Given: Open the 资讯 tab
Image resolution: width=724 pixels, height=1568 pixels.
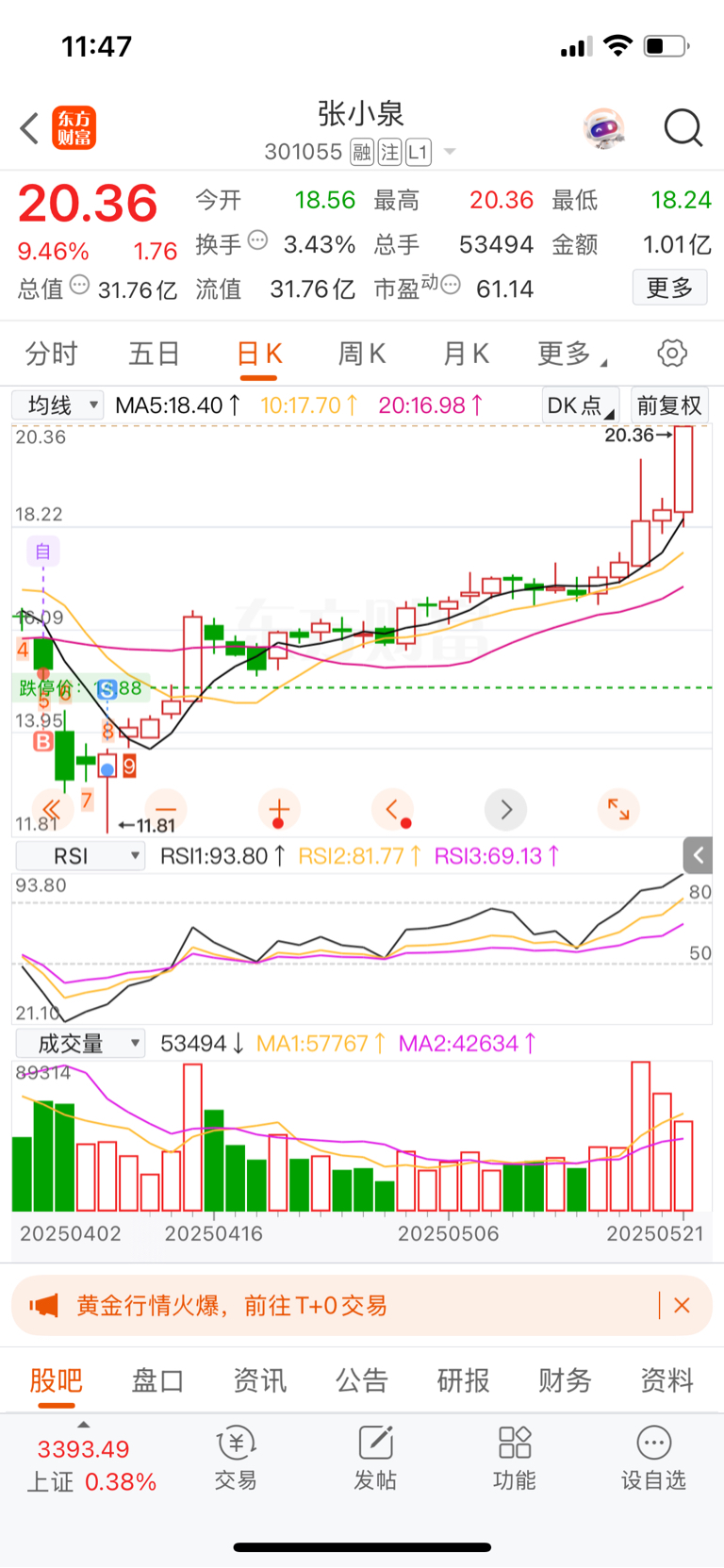Looking at the screenshot, I should point(259,1380).
